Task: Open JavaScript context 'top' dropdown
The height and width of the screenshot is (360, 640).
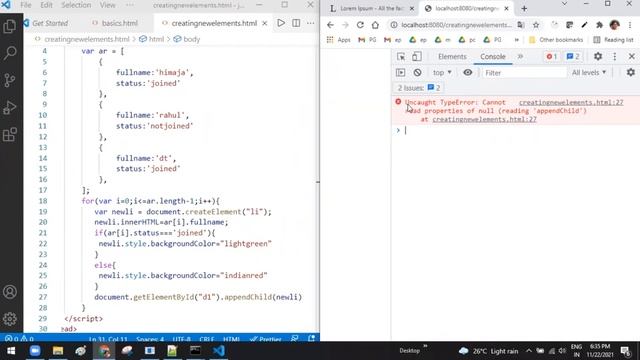Action: [442, 73]
